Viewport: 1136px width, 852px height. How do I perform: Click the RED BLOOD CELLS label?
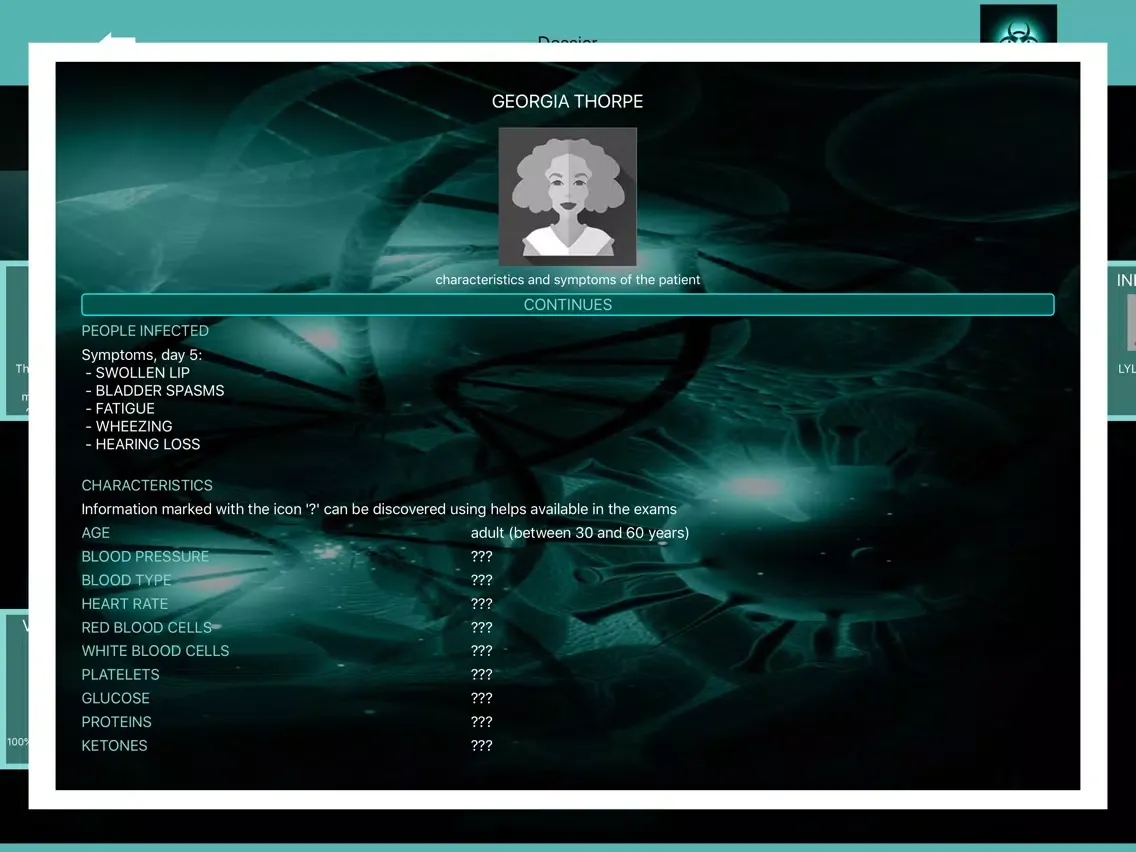coord(146,627)
